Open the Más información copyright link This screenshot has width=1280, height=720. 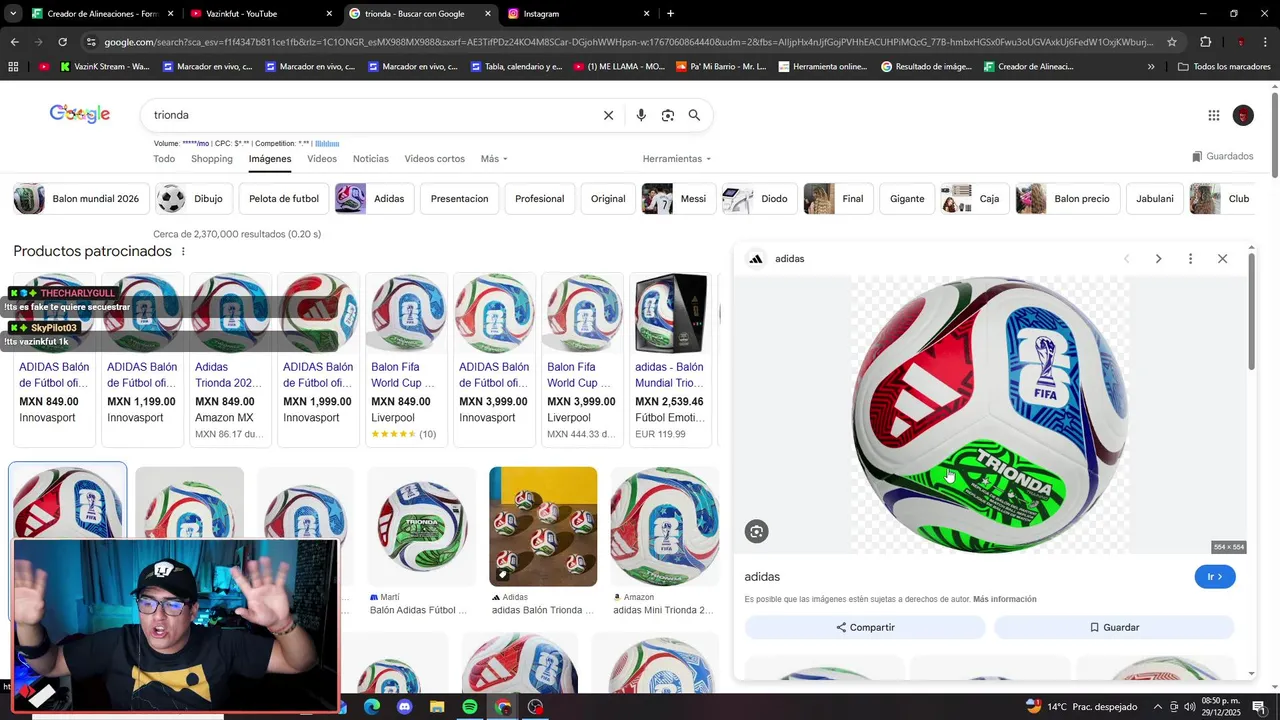pyautogui.click(x=1005, y=599)
